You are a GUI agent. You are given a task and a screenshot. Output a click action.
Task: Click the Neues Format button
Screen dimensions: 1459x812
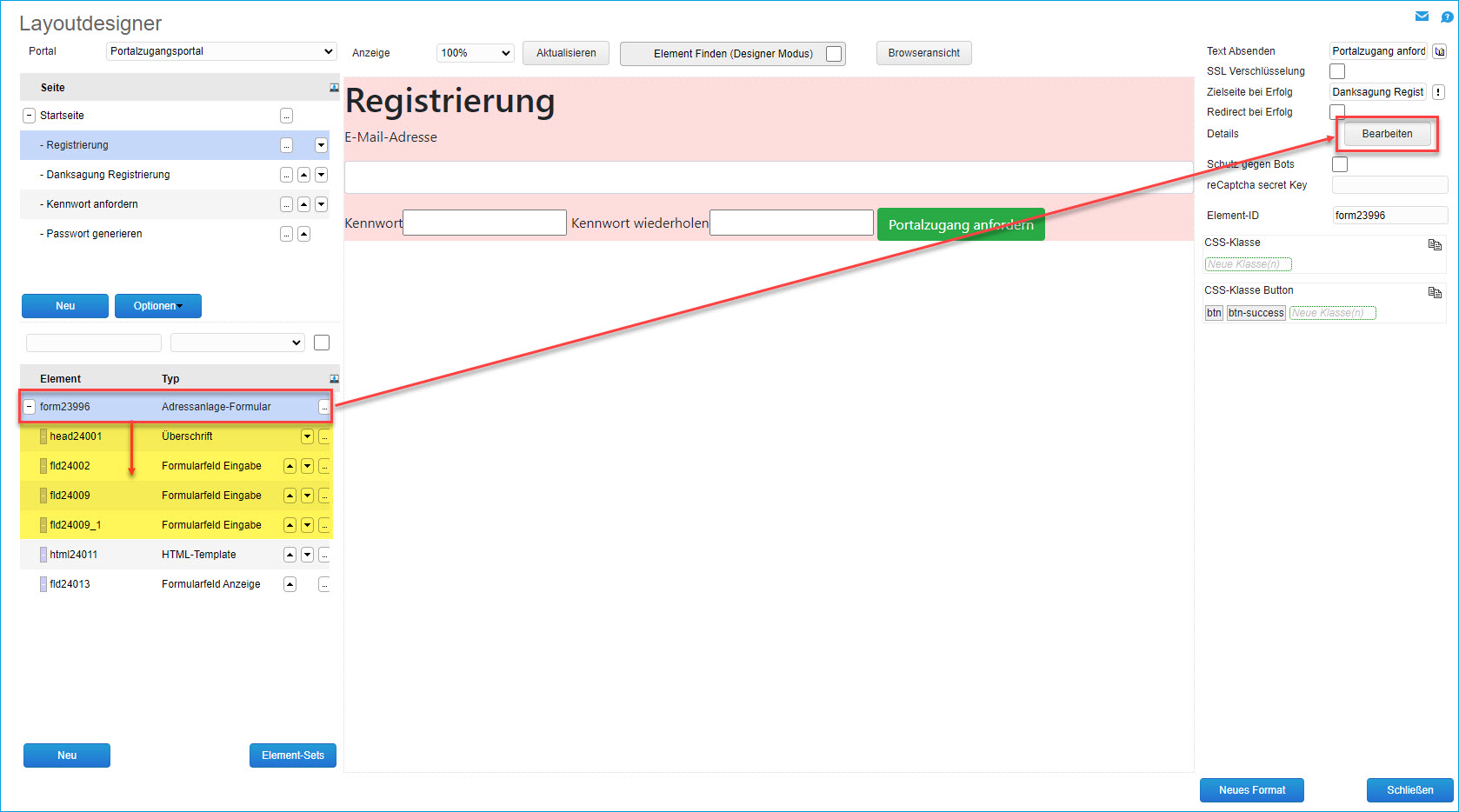[1252, 790]
